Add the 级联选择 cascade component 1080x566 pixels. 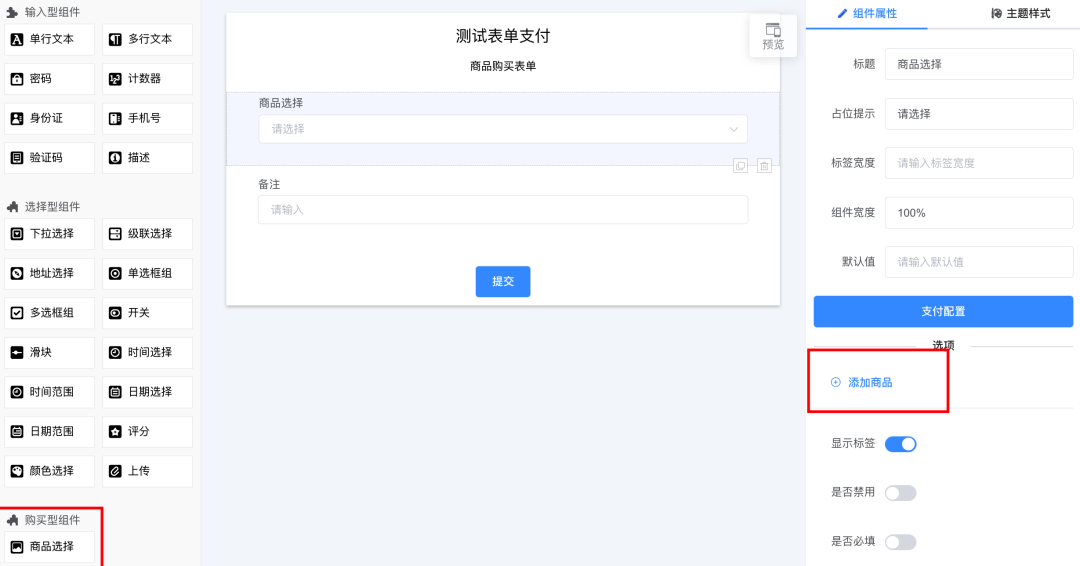[x=147, y=234]
